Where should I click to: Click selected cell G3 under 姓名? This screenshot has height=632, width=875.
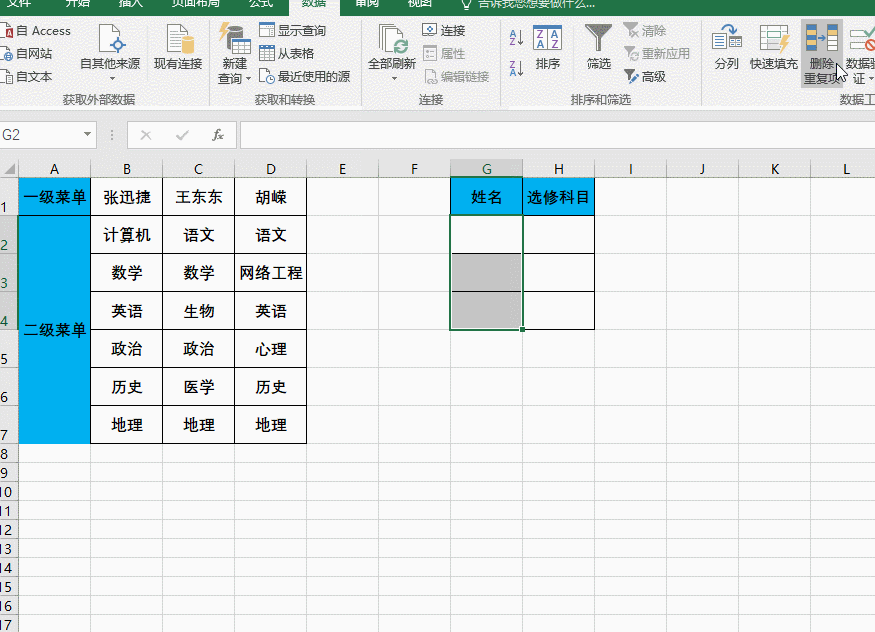(487, 273)
